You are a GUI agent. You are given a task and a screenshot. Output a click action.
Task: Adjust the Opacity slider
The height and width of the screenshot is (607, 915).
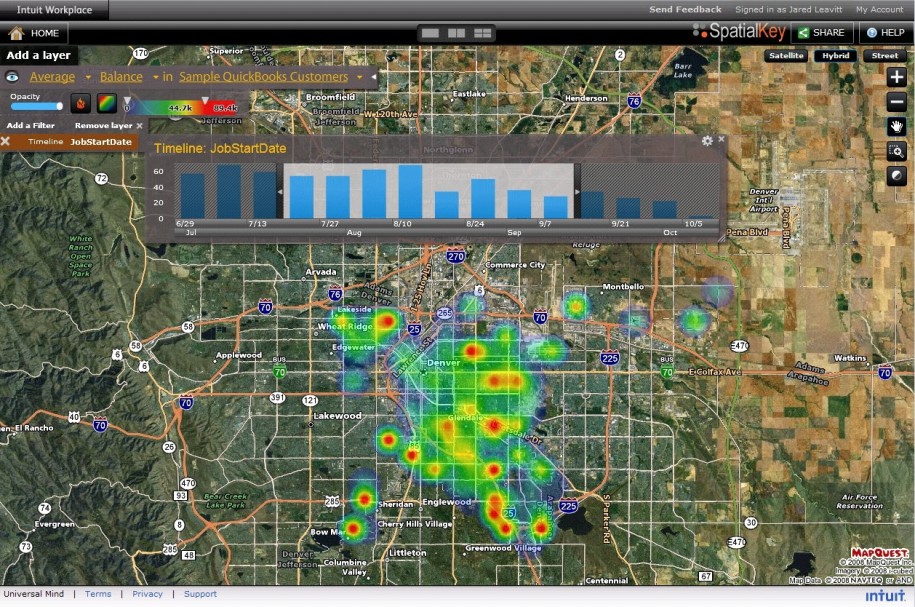pyautogui.click(x=37, y=106)
